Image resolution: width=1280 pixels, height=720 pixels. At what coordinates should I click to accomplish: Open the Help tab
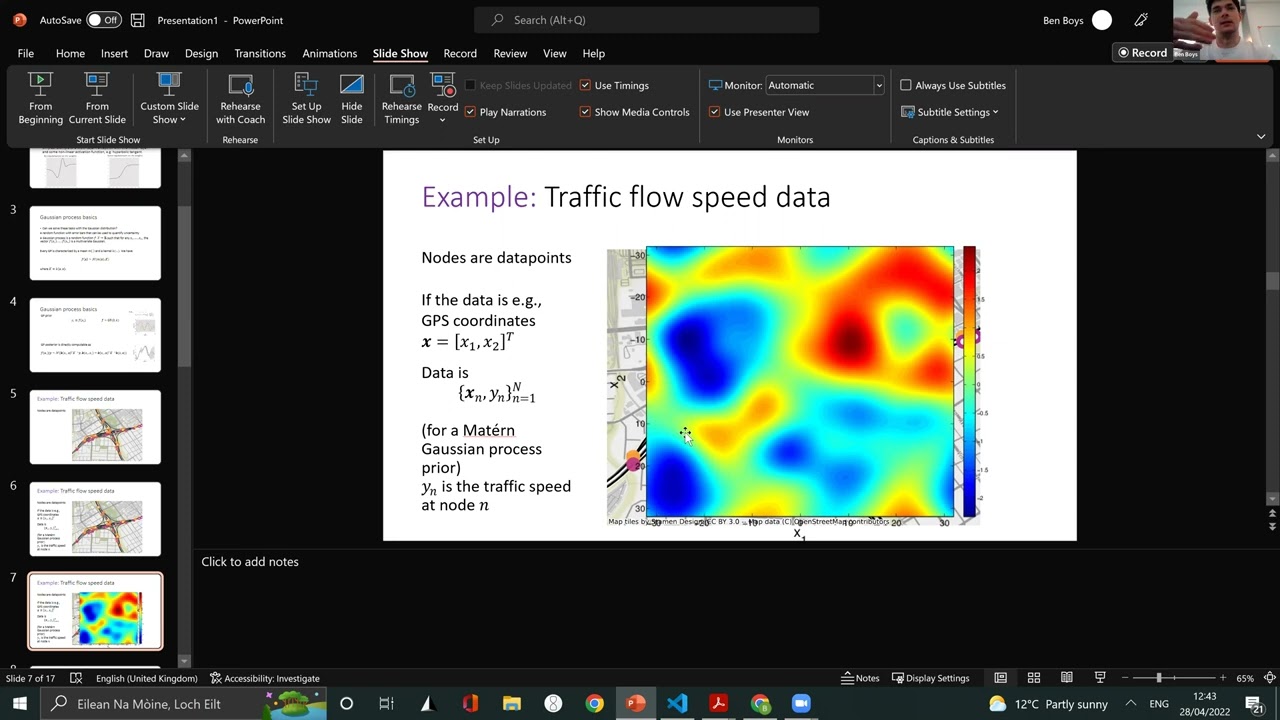[594, 53]
